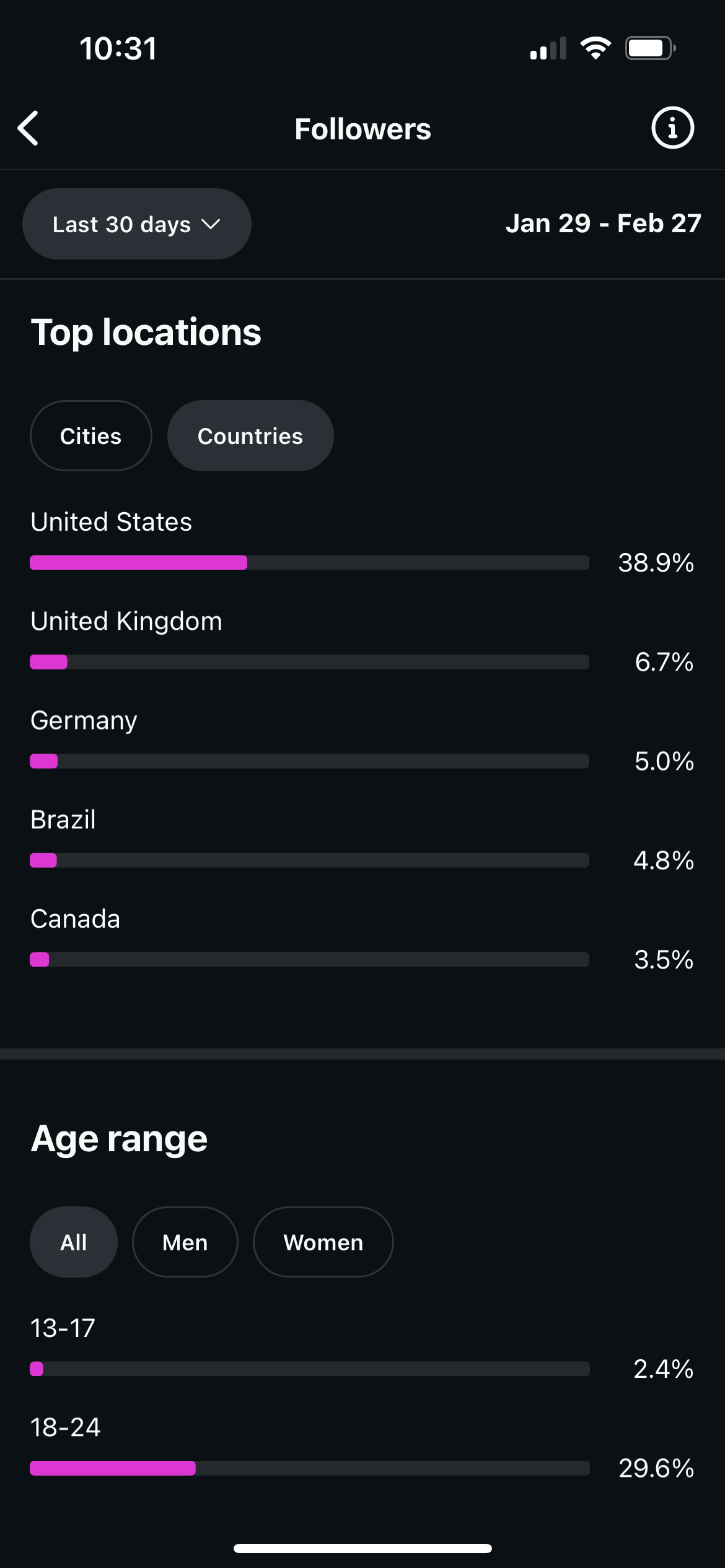The width and height of the screenshot is (725, 1568).
Task: Switch to the Cities tab
Action: pyautogui.click(x=90, y=436)
